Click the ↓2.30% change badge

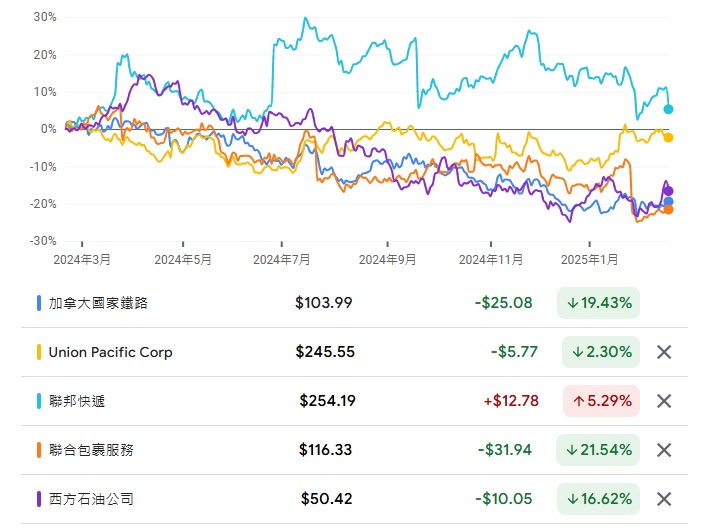coord(601,352)
